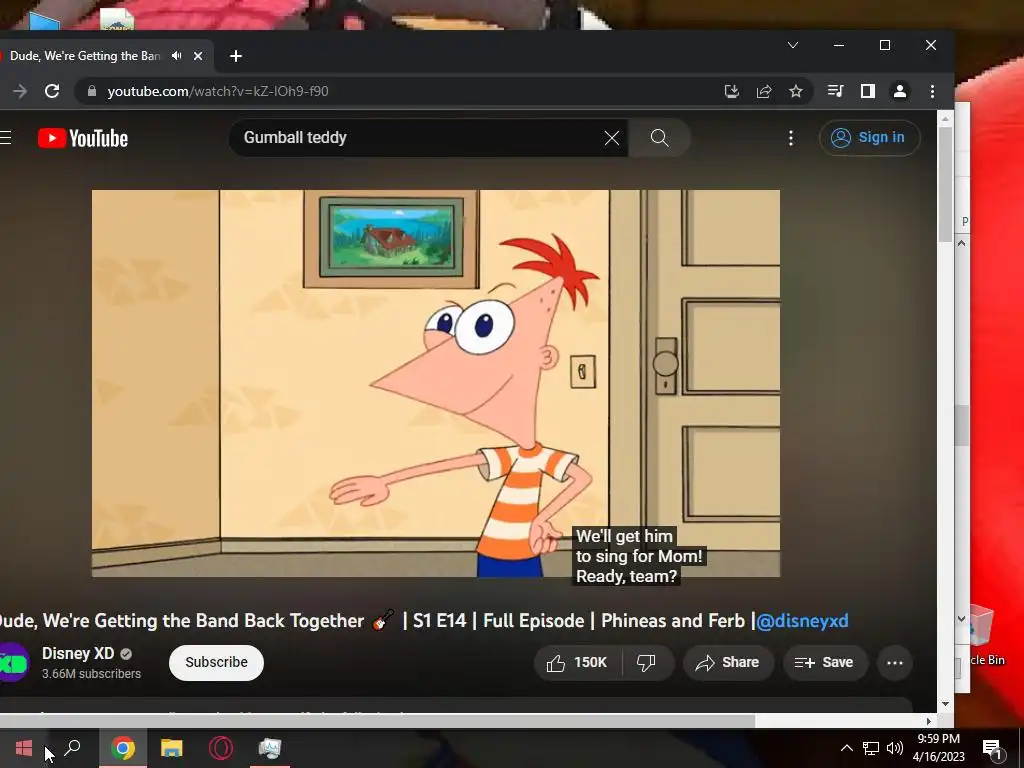
Task: Open volume control in tray
Action: point(895,748)
